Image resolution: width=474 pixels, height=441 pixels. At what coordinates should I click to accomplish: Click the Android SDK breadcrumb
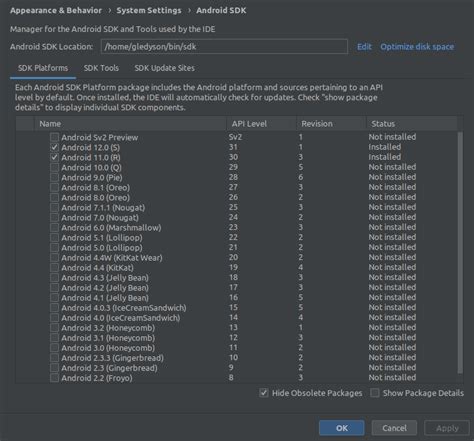[221, 10]
